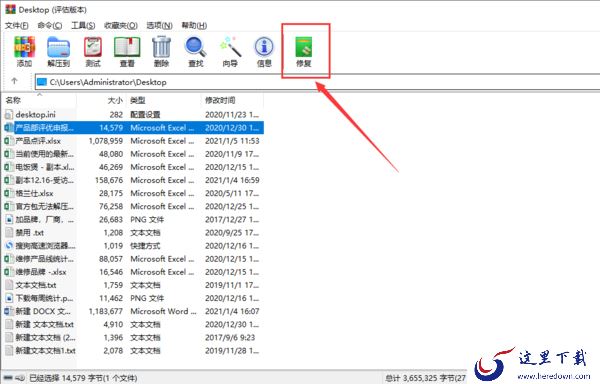This screenshot has height=384, width=600.
Task: Click the Excel icon beside 产品点评.xlsx
Action: [8, 141]
